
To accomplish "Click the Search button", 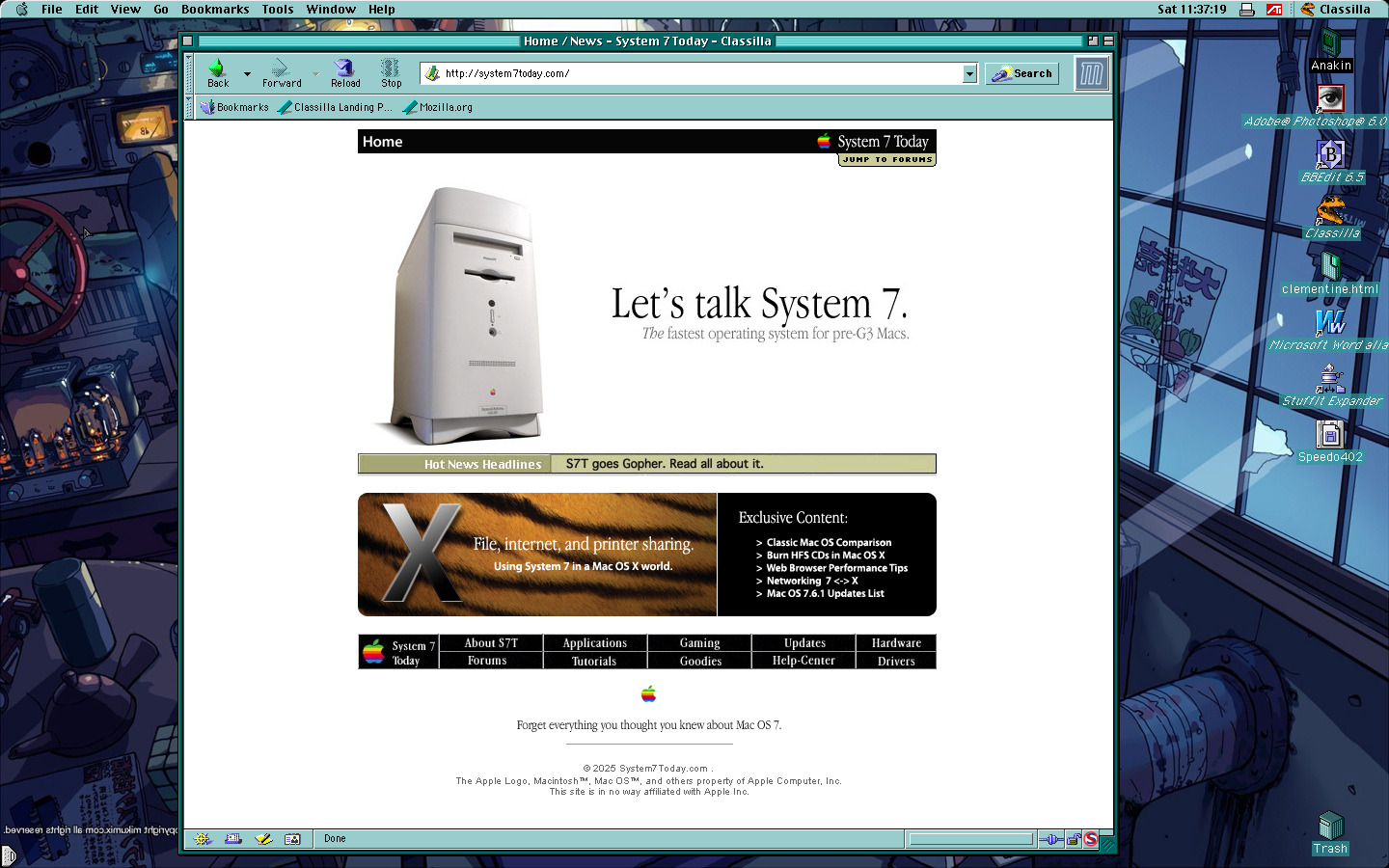I will point(1022,73).
